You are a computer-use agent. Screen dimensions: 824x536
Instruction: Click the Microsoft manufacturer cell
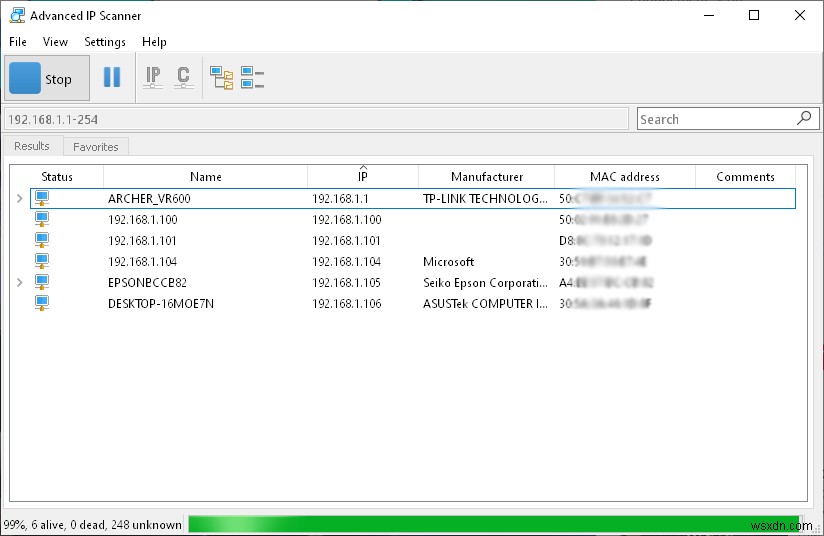(x=448, y=262)
